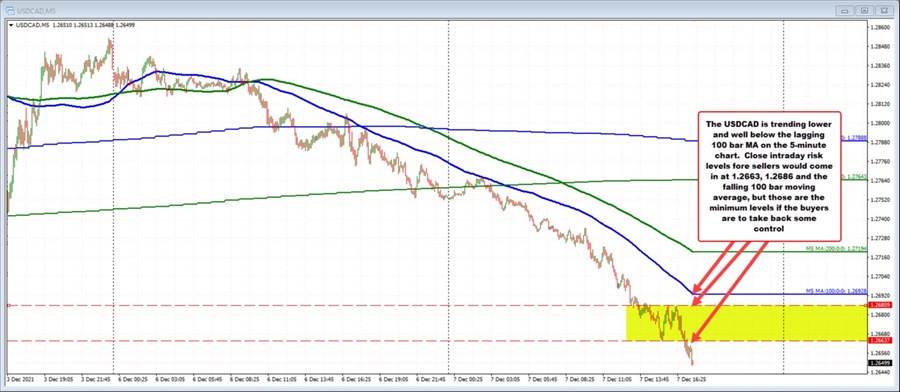The image size is (900, 392).
Task: Select the yellow highlighted price zone rectangle
Action: tap(746, 323)
